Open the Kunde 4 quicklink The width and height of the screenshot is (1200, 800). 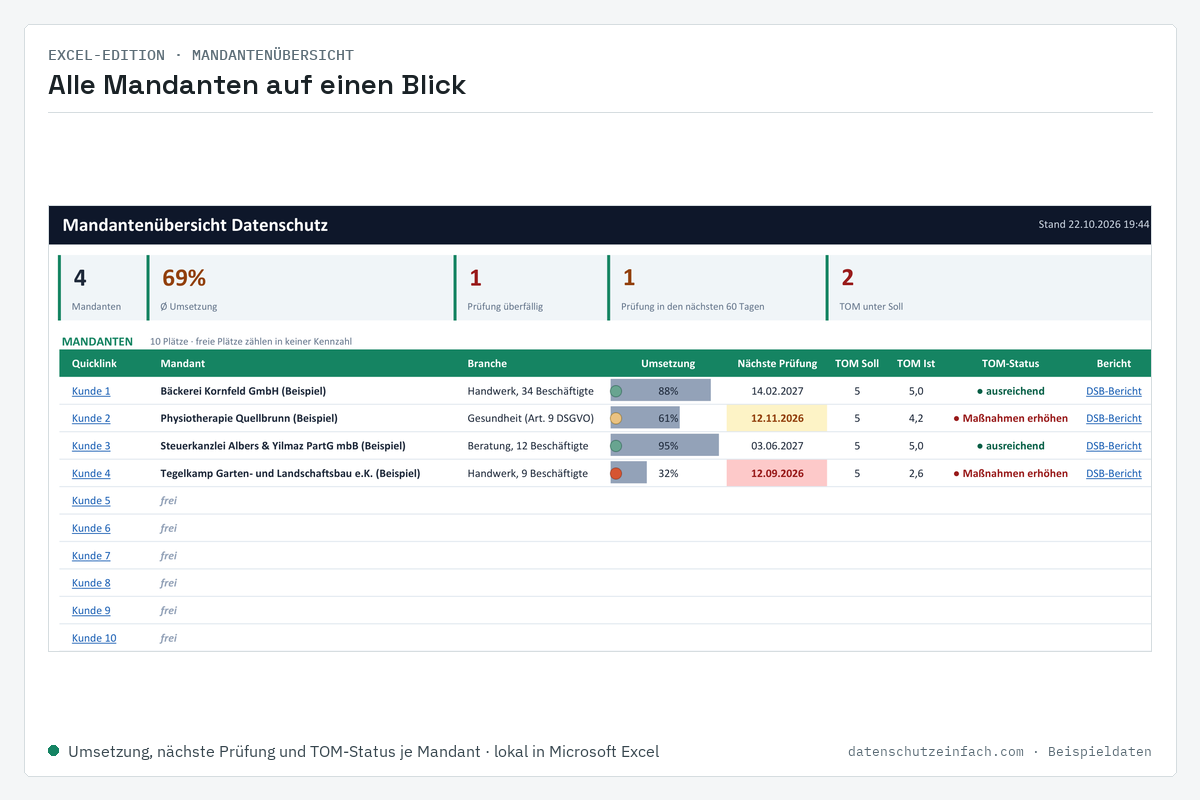pyautogui.click(x=91, y=473)
